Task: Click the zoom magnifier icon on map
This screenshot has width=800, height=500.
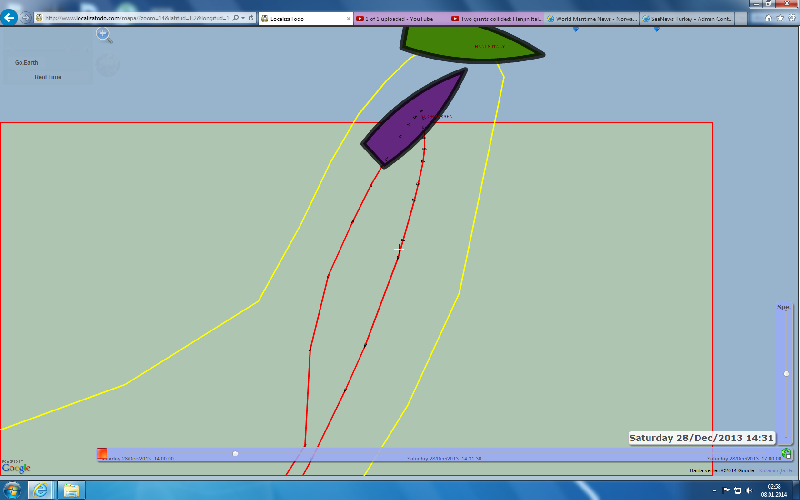Action: (103, 34)
